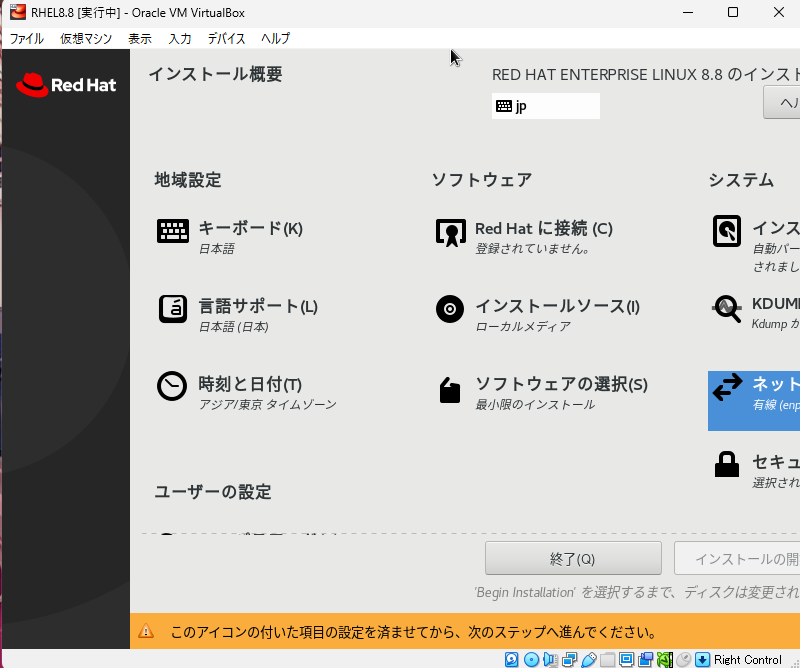Open ソフトウェアの選択(S) link
The width and height of the screenshot is (800, 668).
tap(561, 384)
